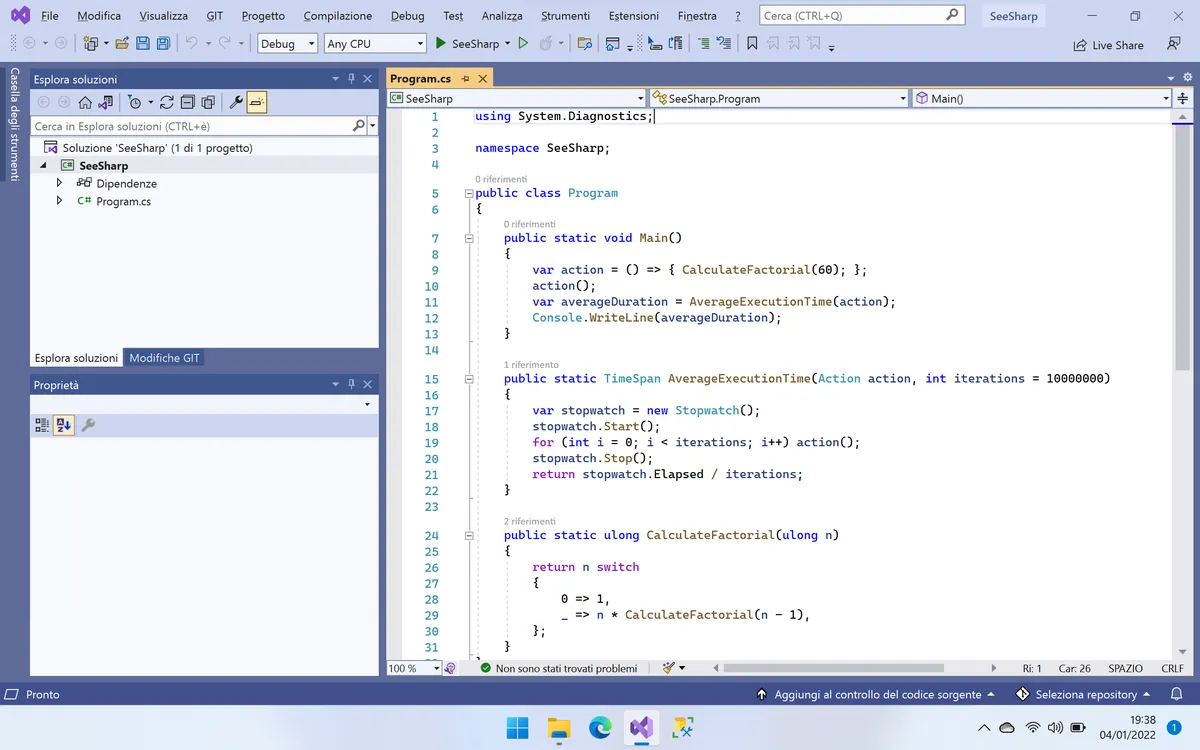This screenshot has width=1200, height=750.
Task: Click the Comment selected lines toolbar icon
Action: click(703, 44)
